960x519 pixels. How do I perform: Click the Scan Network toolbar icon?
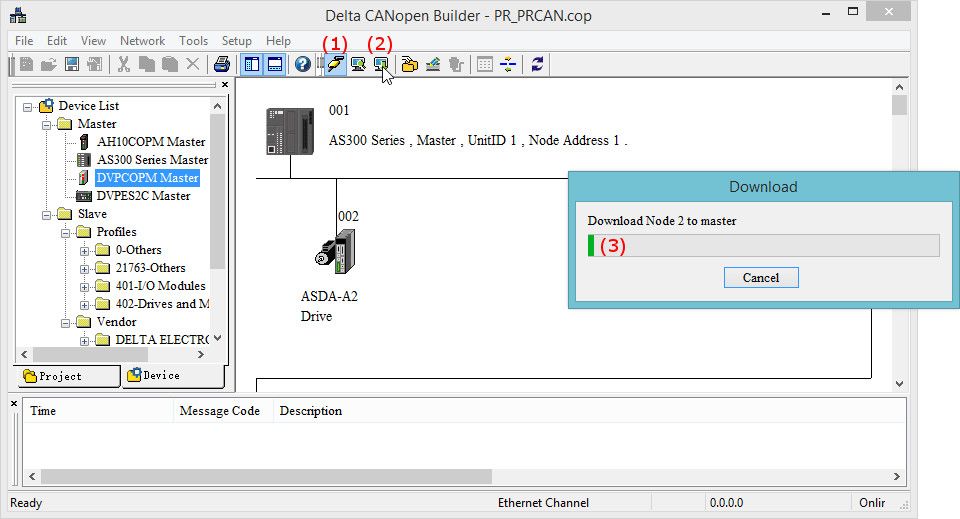[357, 64]
